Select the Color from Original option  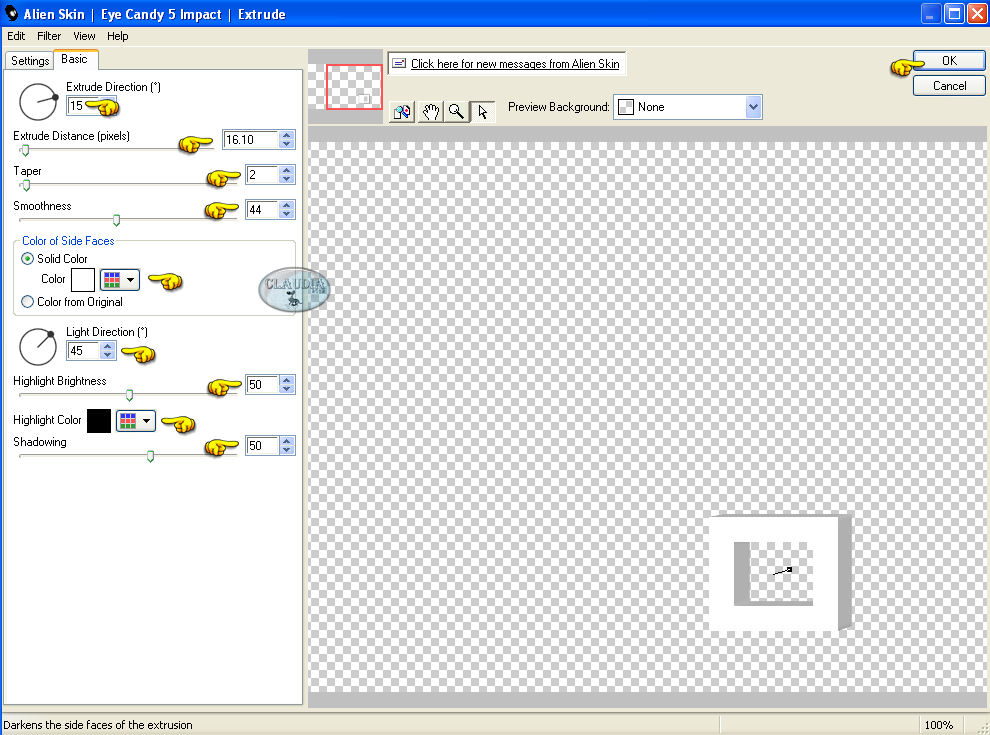[27, 302]
